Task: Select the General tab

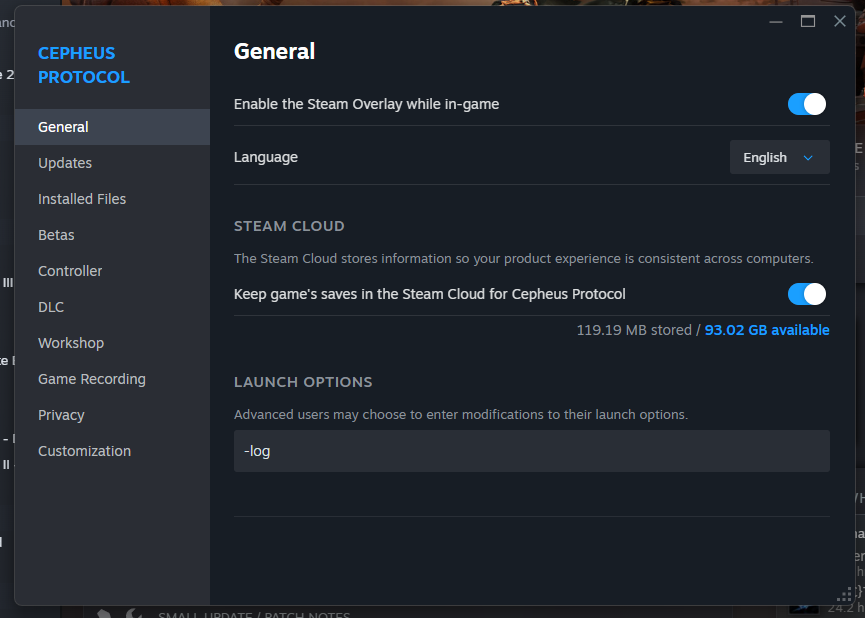Action: click(63, 127)
